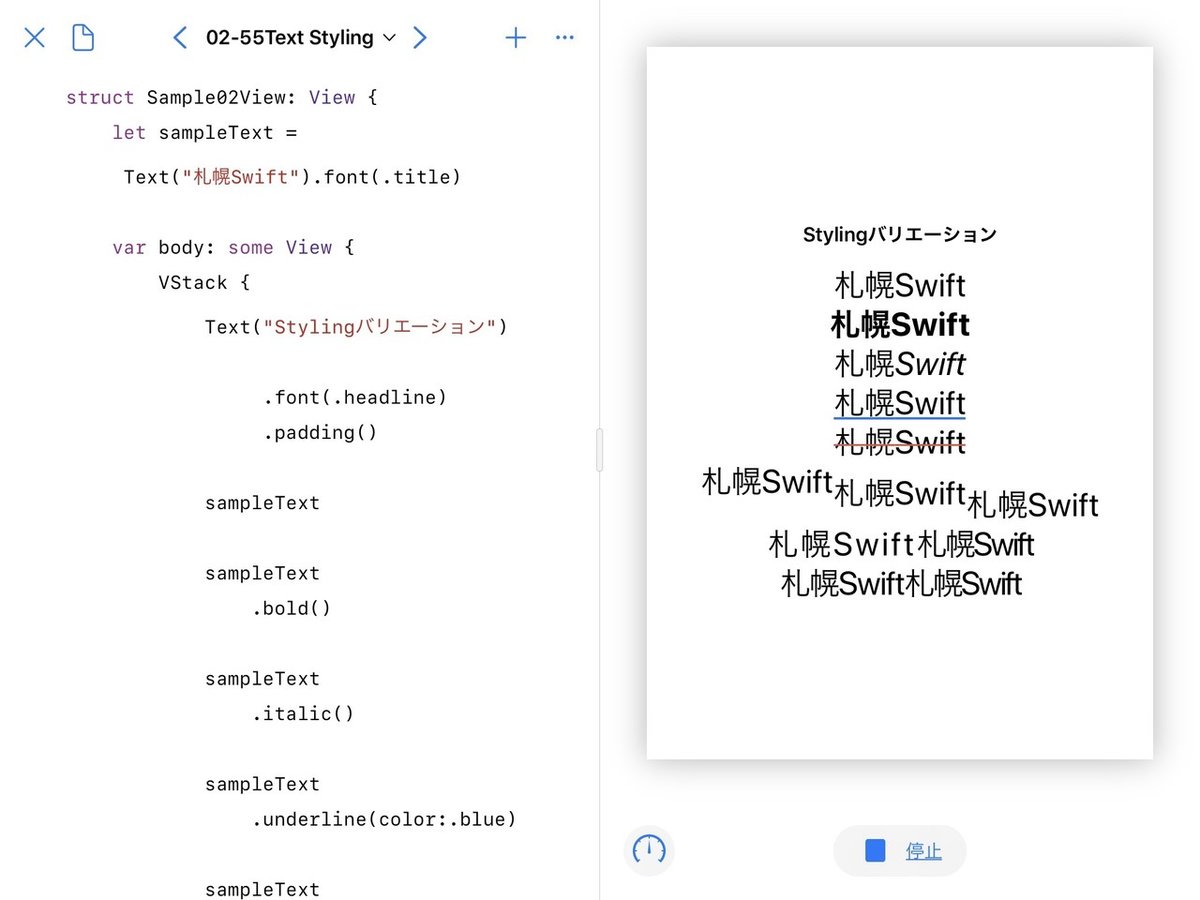Click the bold 札幌Swift preview text
This screenshot has width=1200, height=900.
[x=900, y=325]
